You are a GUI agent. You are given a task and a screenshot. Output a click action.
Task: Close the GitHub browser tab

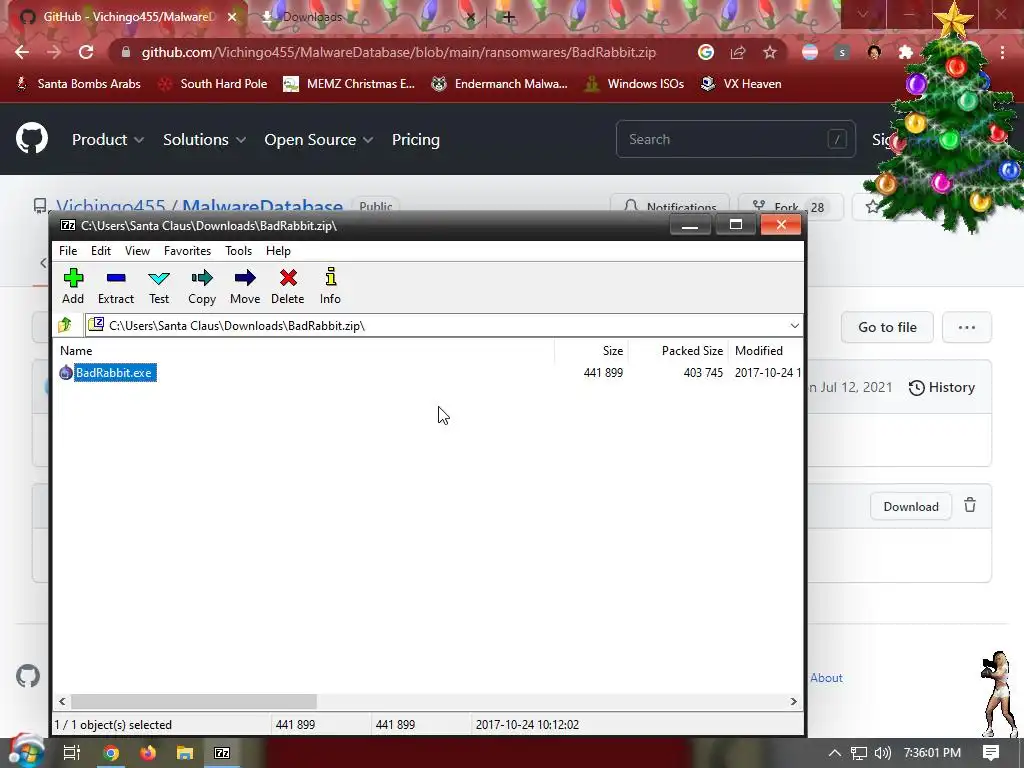click(232, 17)
